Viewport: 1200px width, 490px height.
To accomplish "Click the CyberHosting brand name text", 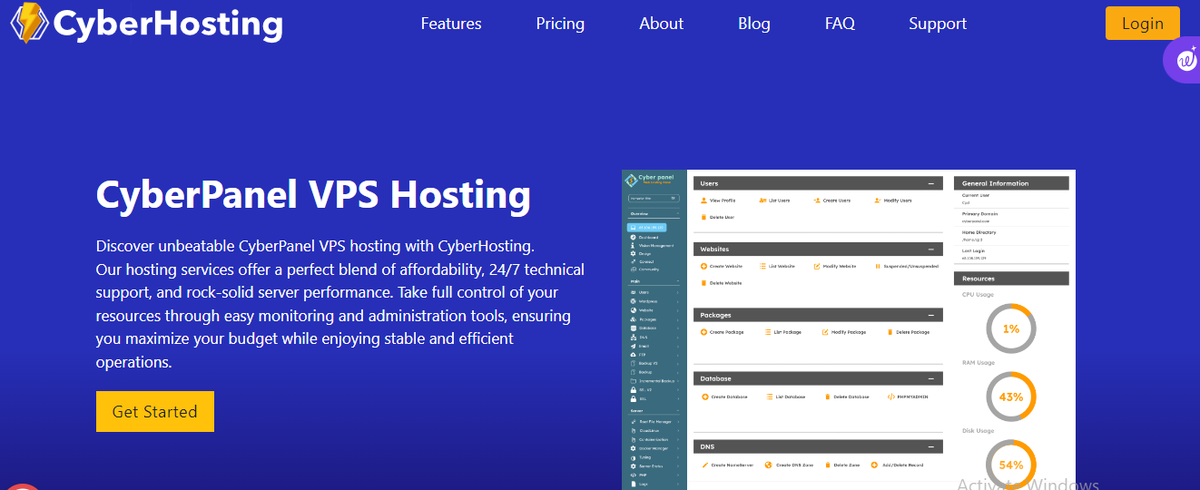I will (168, 24).
